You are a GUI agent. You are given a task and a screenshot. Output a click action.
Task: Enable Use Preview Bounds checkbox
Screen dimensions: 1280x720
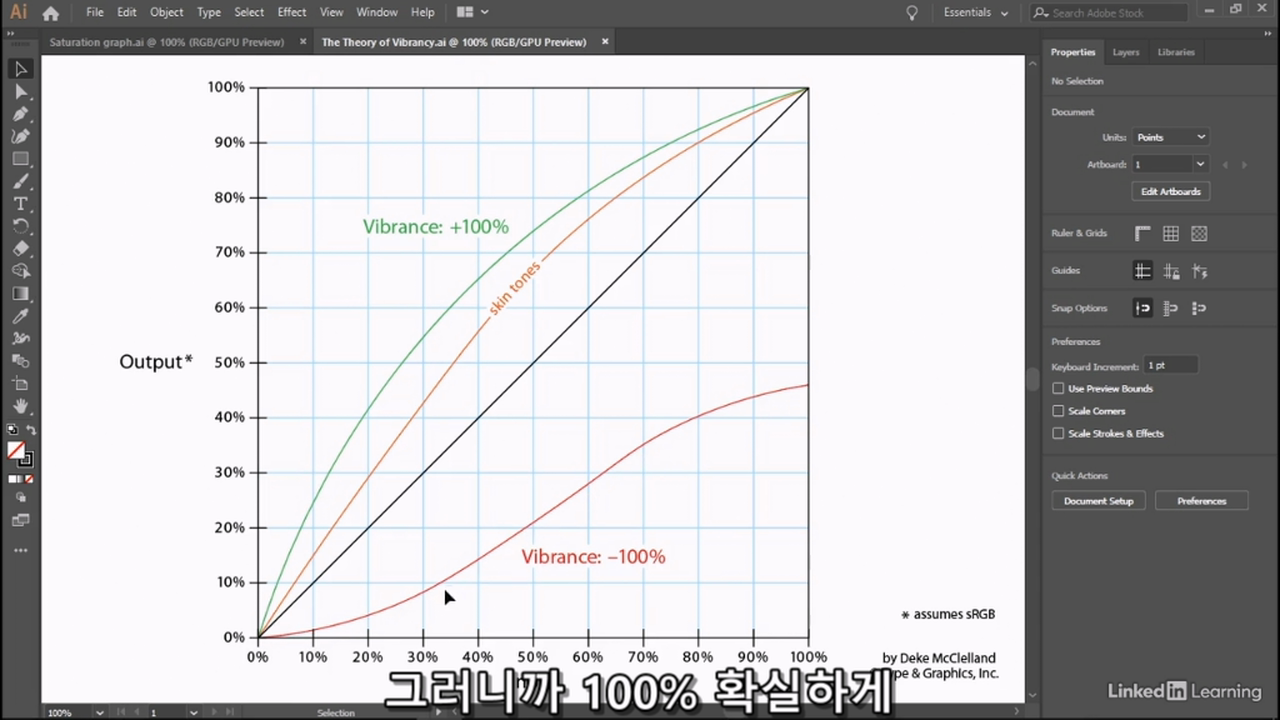click(x=1058, y=388)
